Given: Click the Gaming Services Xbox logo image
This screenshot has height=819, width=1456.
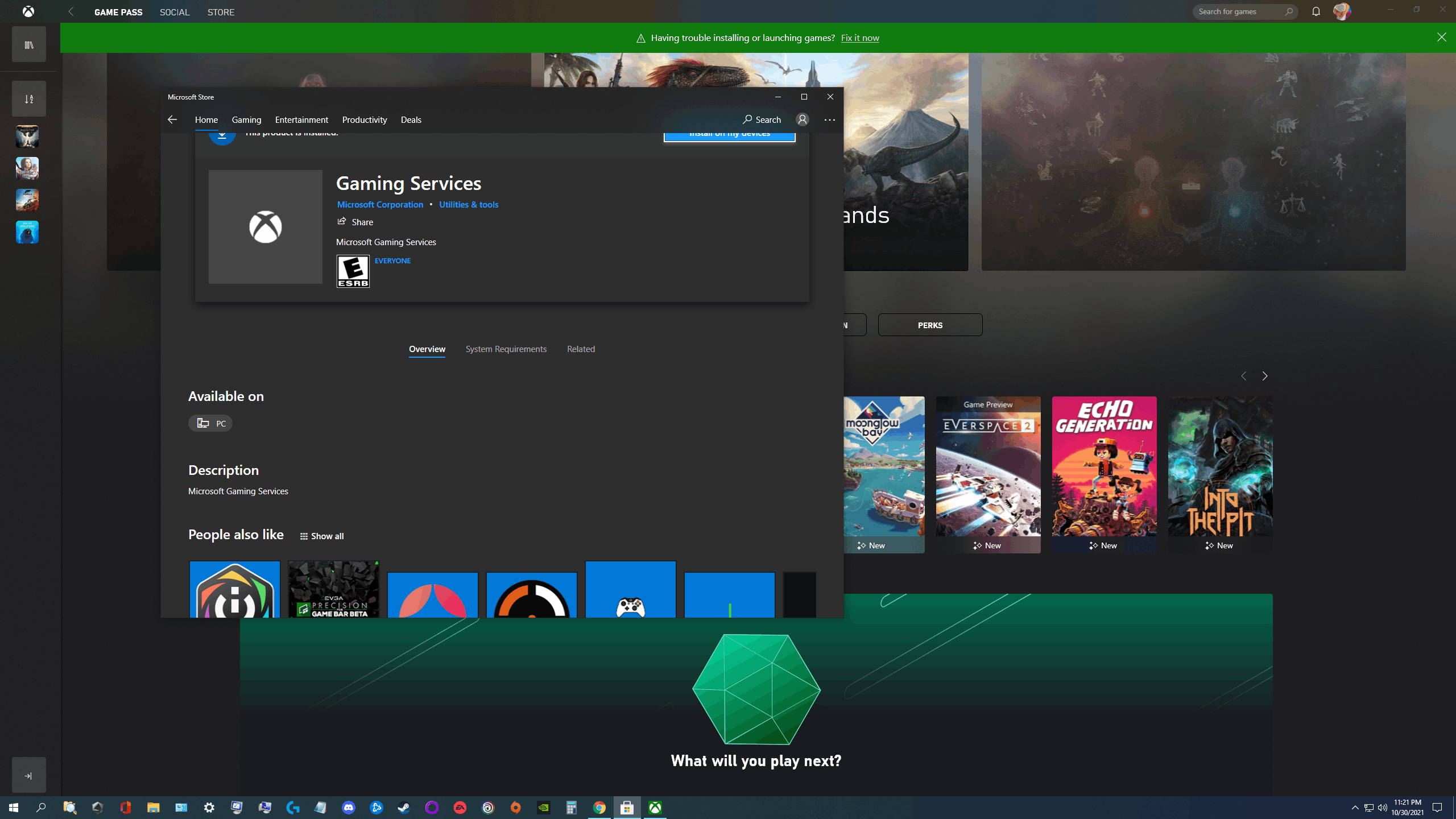Looking at the screenshot, I should [x=265, y=227].
